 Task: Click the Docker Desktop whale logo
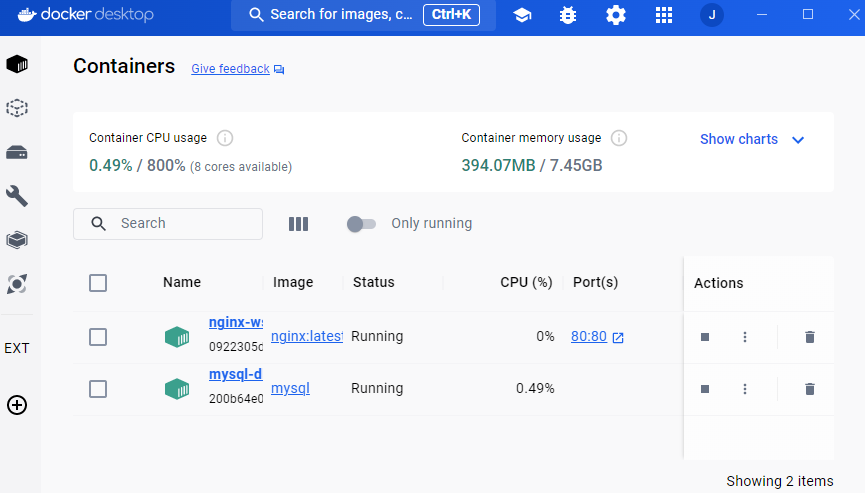point(27,14)
